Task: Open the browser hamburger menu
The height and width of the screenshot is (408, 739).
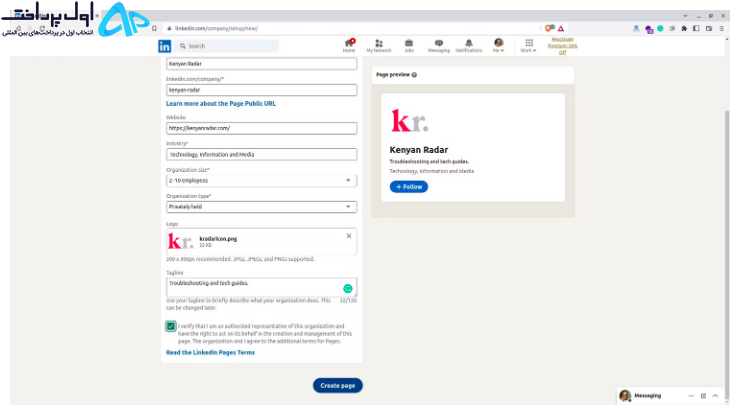Action: point(722,29)
